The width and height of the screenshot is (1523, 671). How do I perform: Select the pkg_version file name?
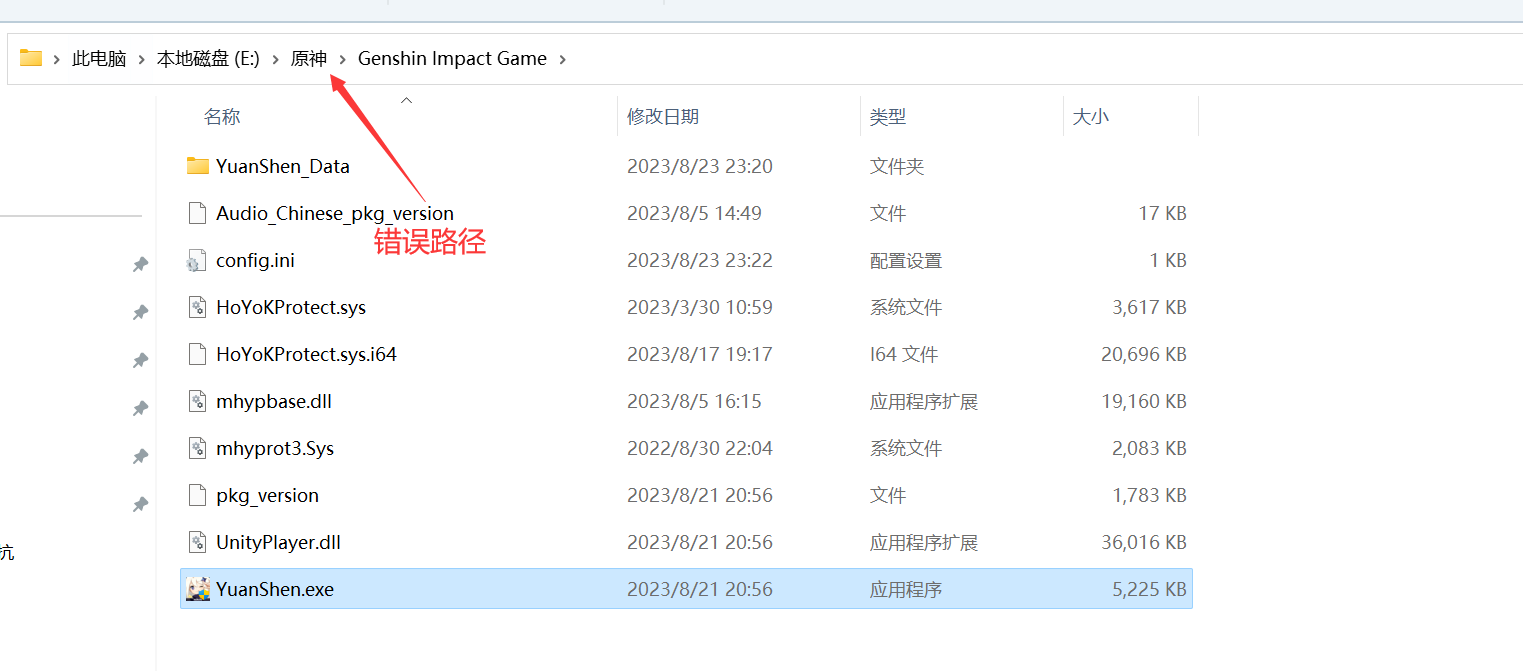pyautogui.click(x=267, y=496)
